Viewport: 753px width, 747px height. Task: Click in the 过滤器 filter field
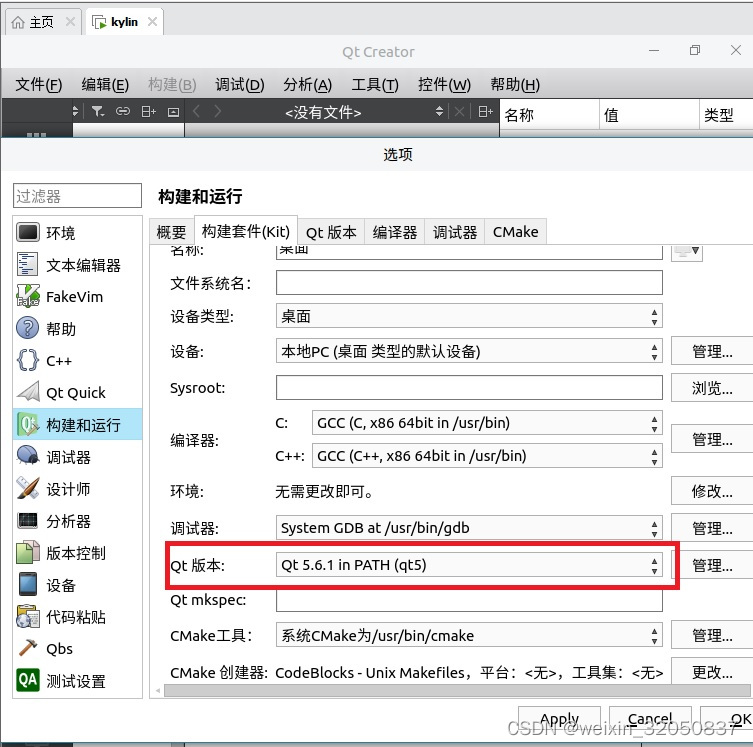point(77,195)
